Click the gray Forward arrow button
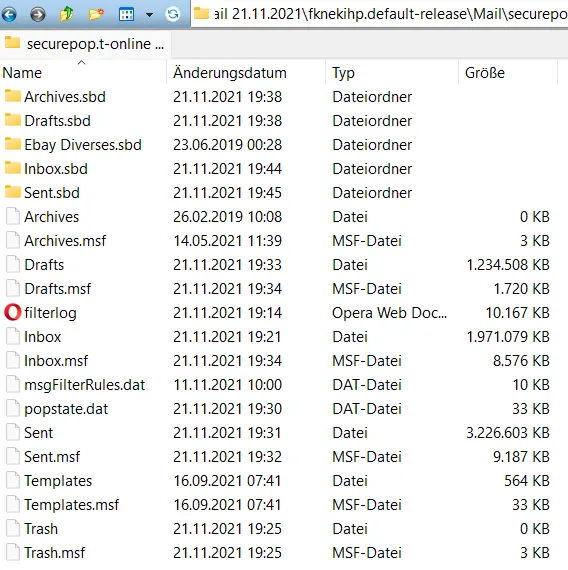This screenshot has width=568, height=570. point(38,15)
